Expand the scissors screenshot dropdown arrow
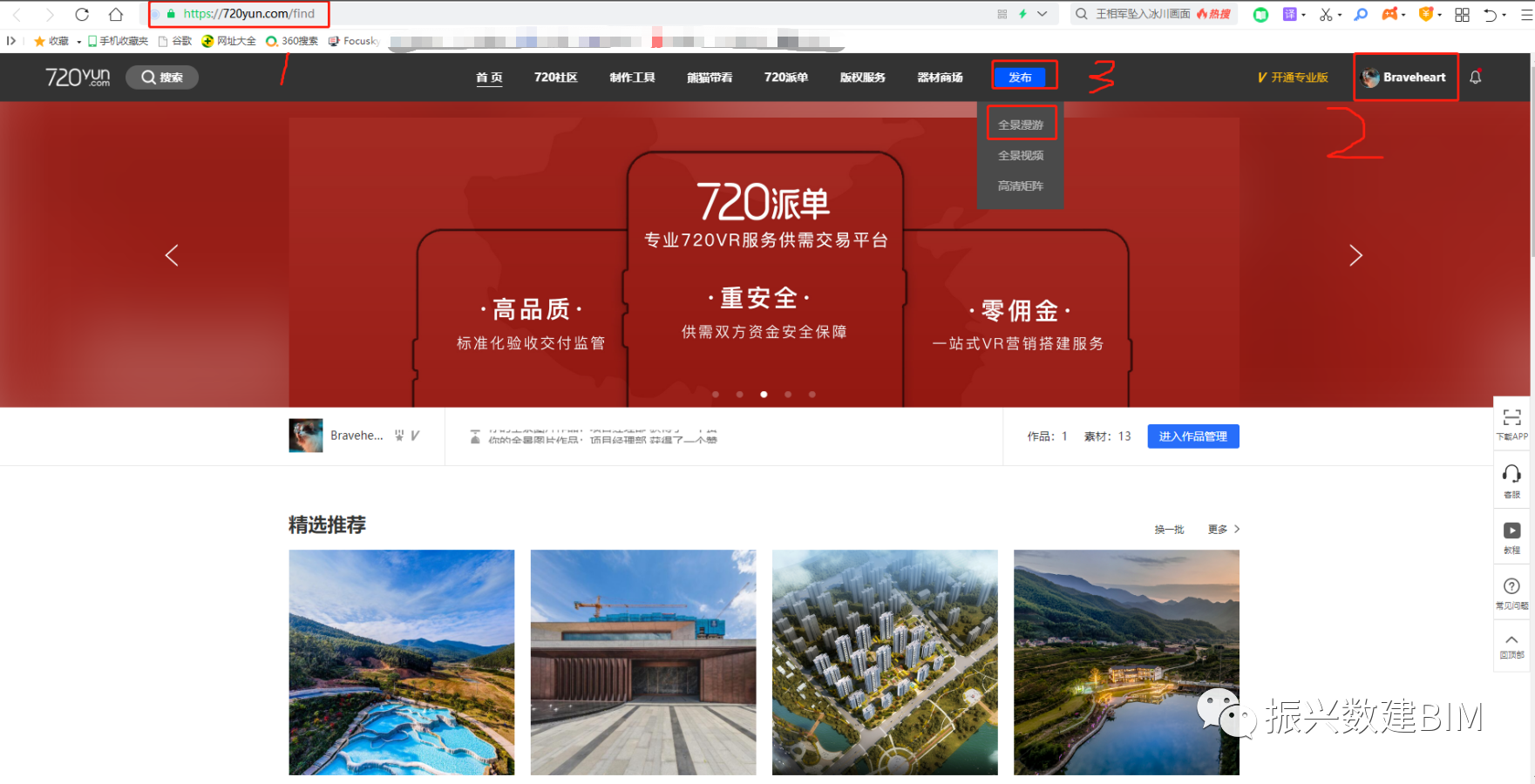The width and height of the screenshot is (1535, 784). tap(1340, 15)
